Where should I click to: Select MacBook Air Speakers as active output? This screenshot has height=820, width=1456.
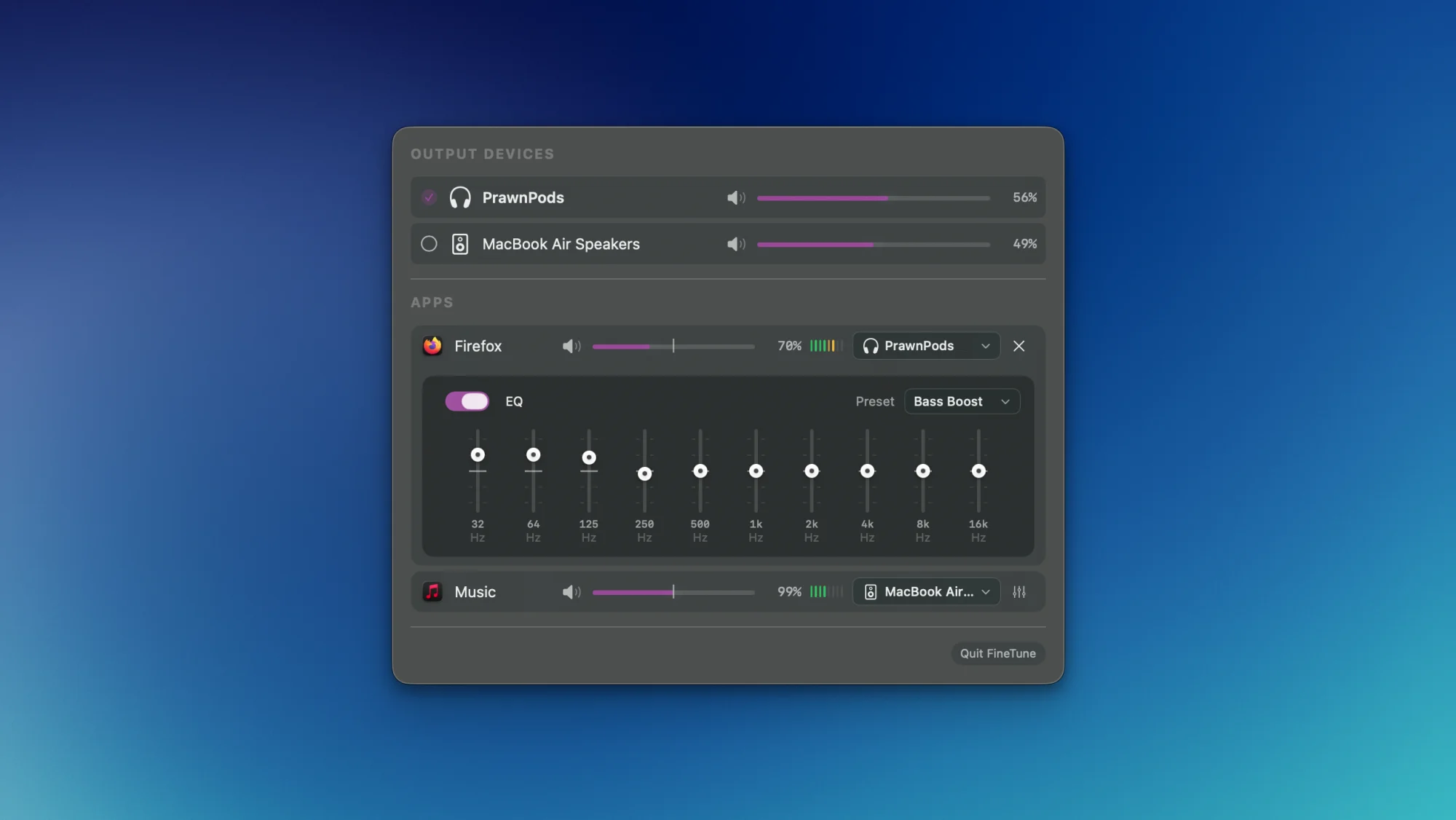click(x=429, y=244)
